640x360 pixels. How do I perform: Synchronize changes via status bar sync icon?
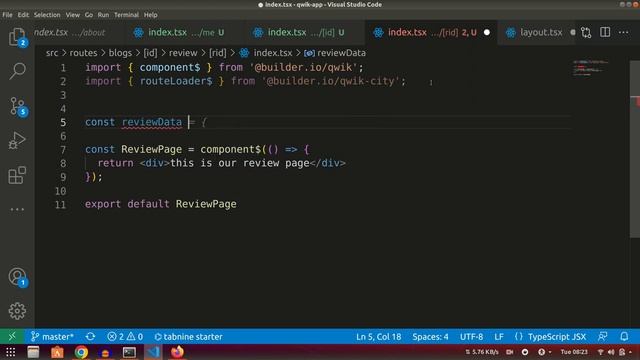coord(91,337)
